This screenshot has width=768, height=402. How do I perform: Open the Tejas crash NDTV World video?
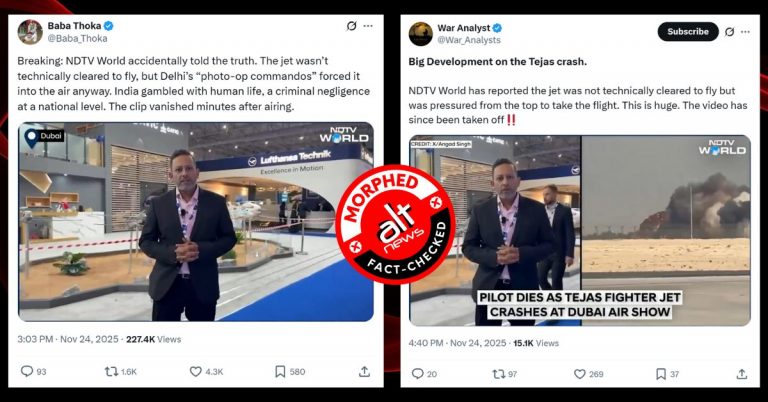(x=580, y=230)
